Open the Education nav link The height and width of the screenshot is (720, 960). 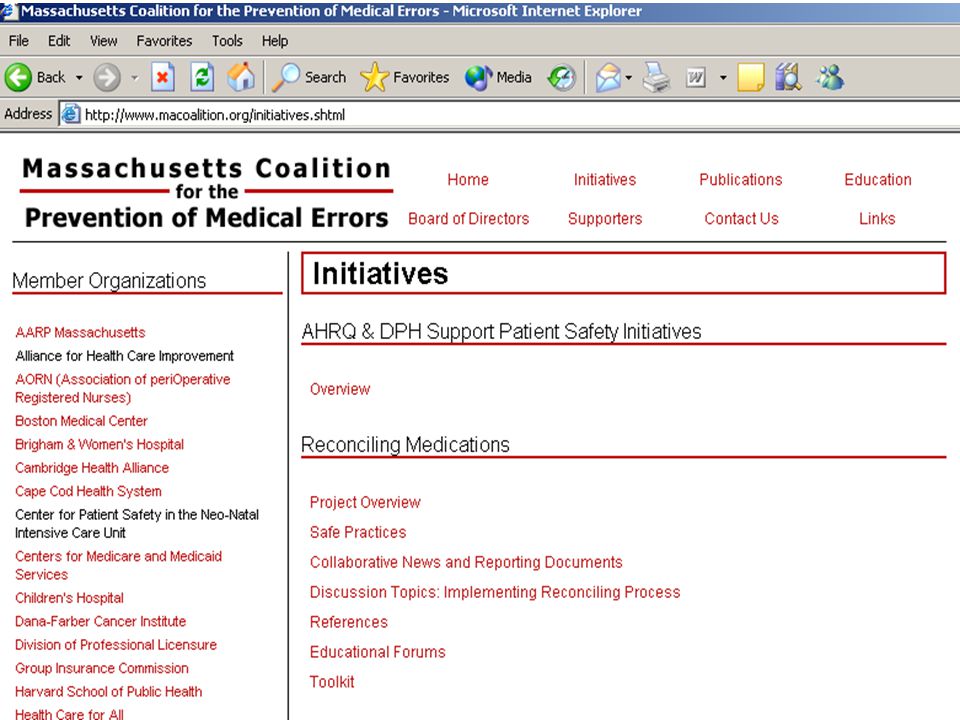(x=877, y=179)
